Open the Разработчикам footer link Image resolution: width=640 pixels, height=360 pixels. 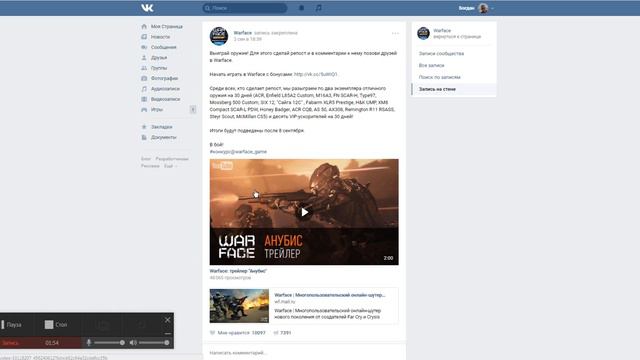pyautogui.click(x=172, y=159)
